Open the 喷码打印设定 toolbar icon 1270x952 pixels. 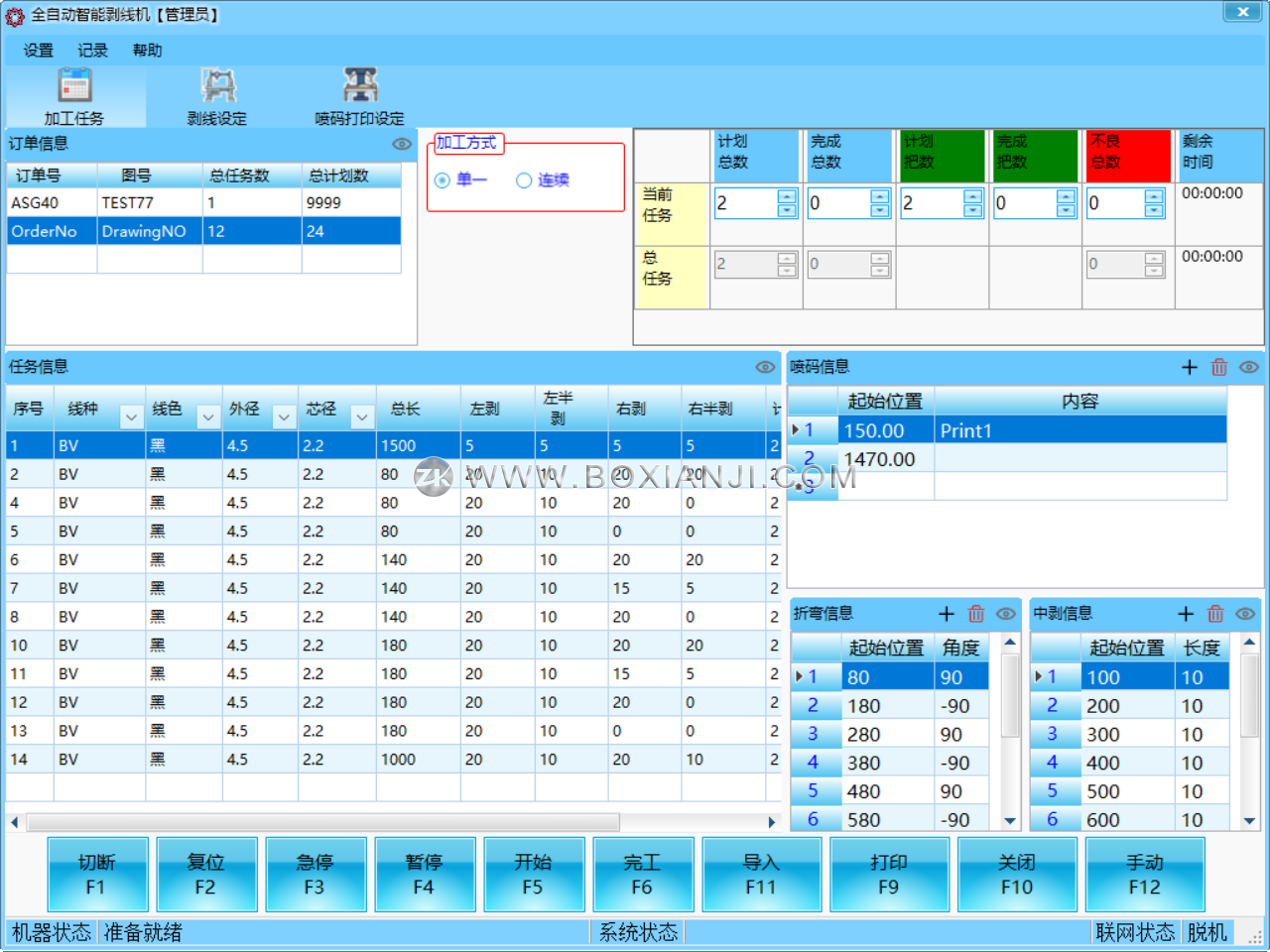pos(359,96)
